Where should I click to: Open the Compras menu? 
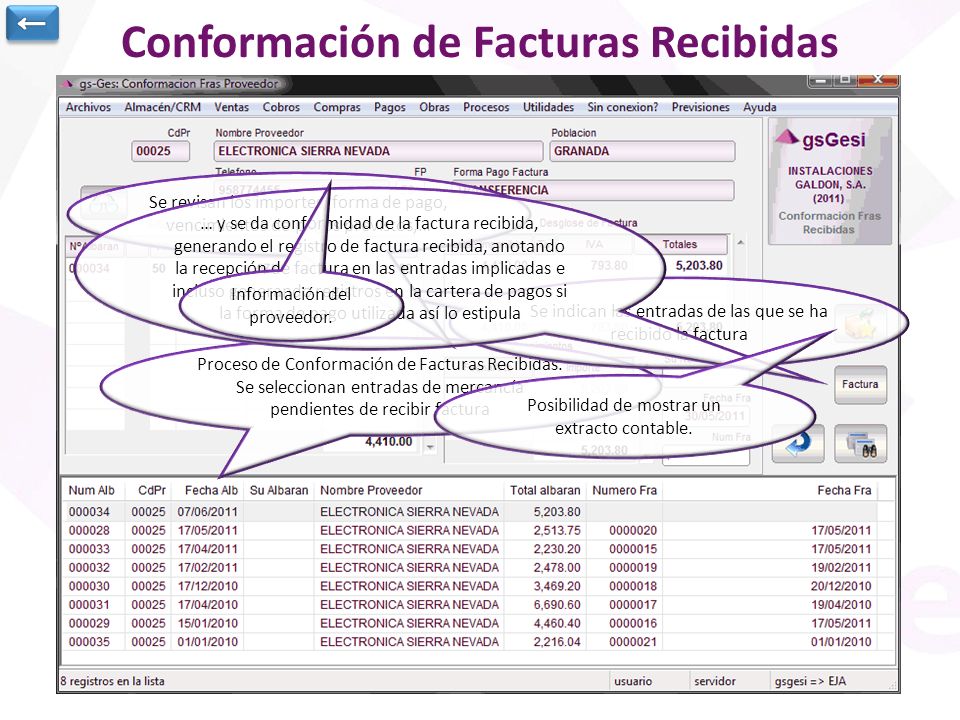click(337, 107)
